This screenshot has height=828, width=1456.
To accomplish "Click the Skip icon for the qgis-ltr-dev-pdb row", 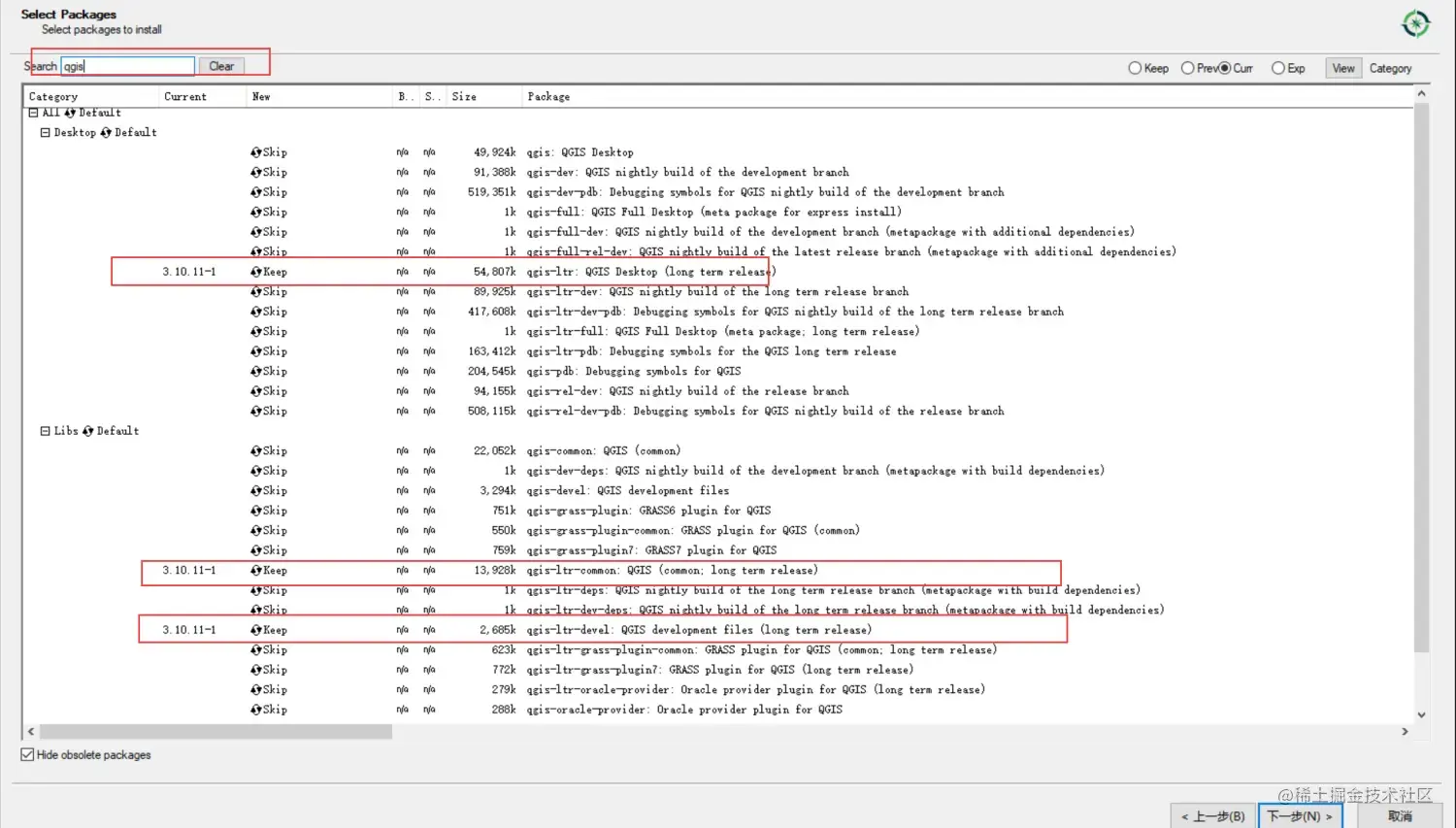I will click(256, 312).
